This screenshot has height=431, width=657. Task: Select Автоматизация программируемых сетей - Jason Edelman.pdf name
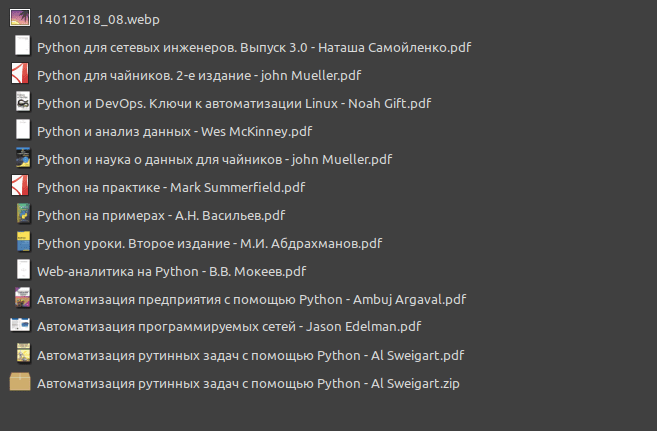pyautogui.click(x=228, y=327)
